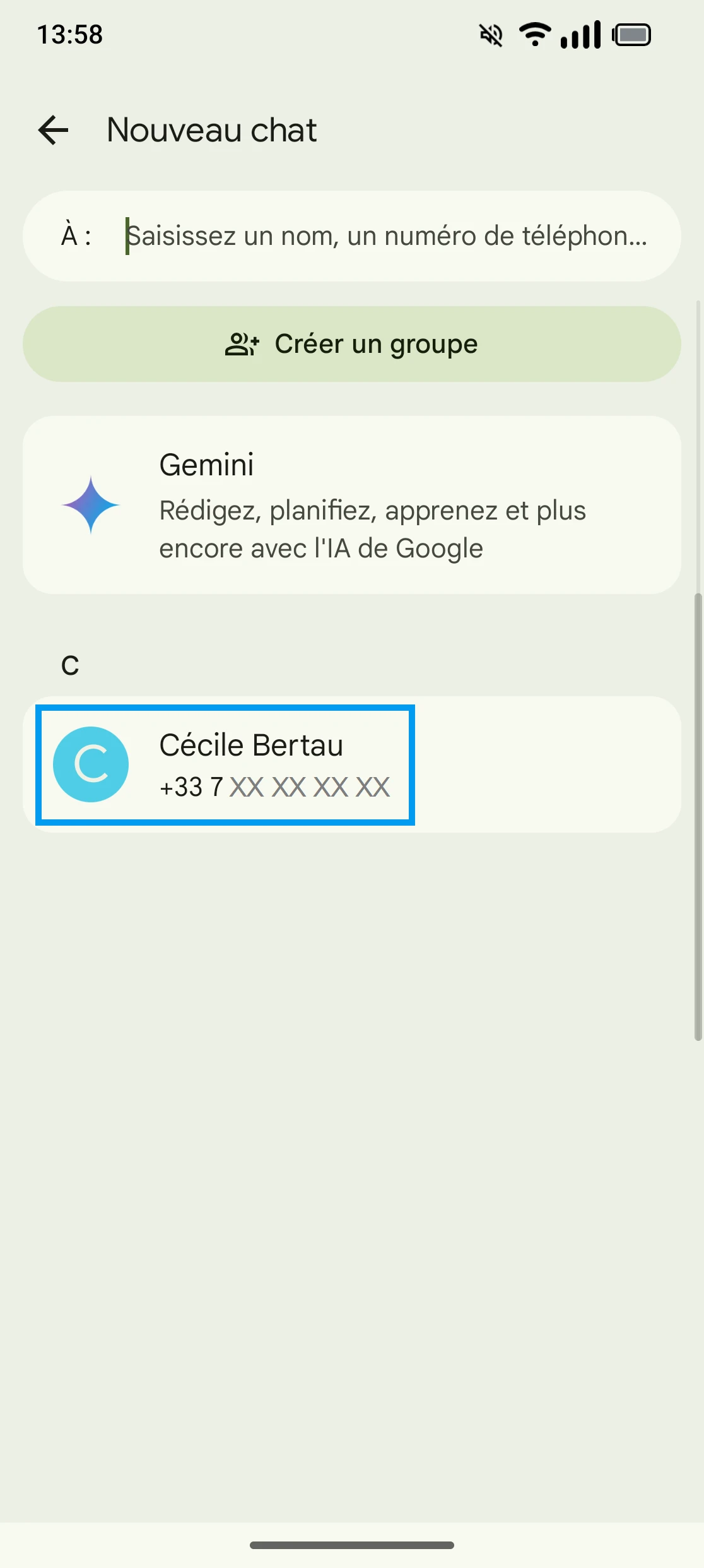Click the vertical scrollbar on the right edge
The image size is (704, 1568).
click(x=698, y=814)
